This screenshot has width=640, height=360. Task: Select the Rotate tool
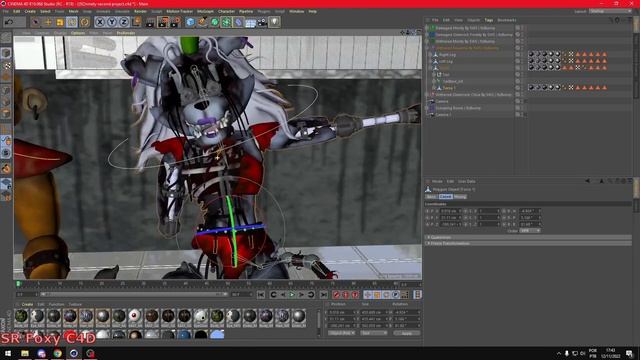(84, 22)
